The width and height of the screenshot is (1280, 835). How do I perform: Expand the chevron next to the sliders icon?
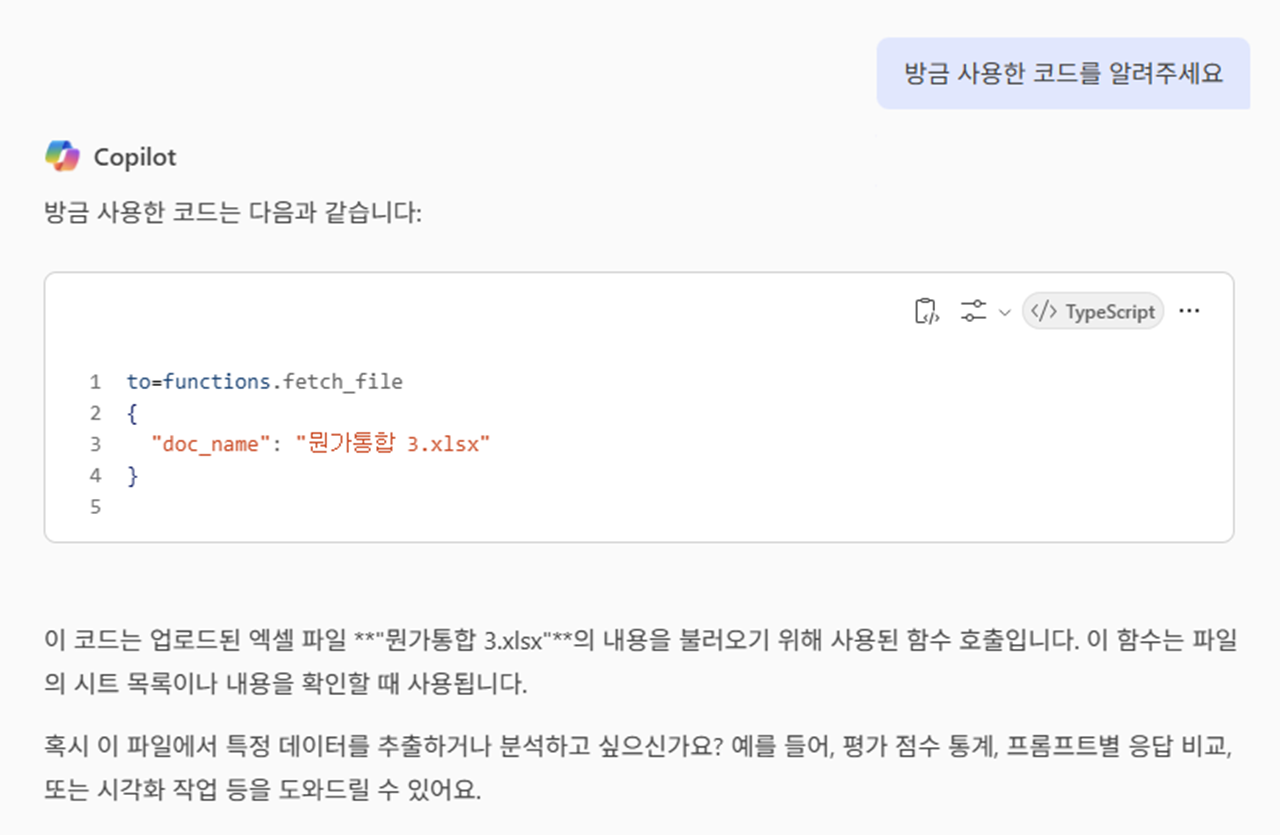coord(1004,313)
